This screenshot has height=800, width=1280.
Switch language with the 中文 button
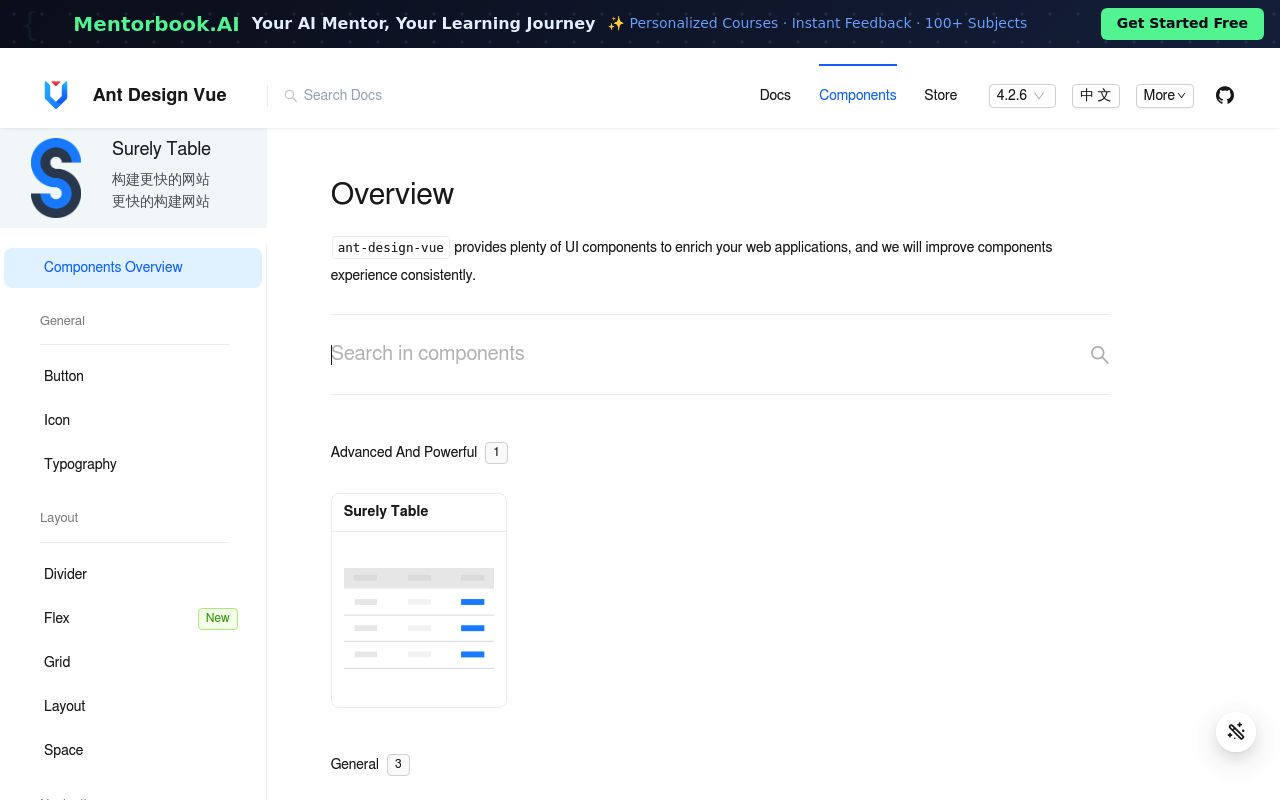point(1095,95)
